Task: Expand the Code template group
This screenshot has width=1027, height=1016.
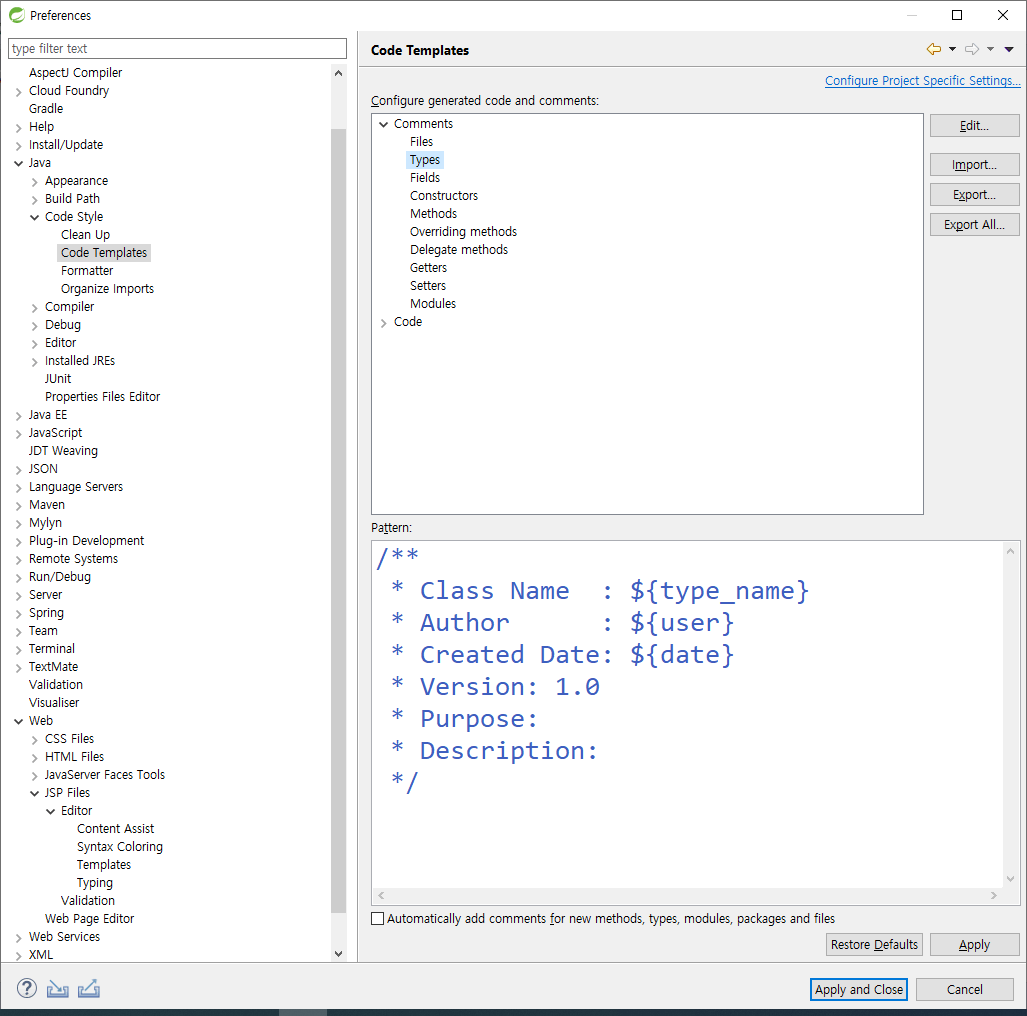Action: click(384, 322)
